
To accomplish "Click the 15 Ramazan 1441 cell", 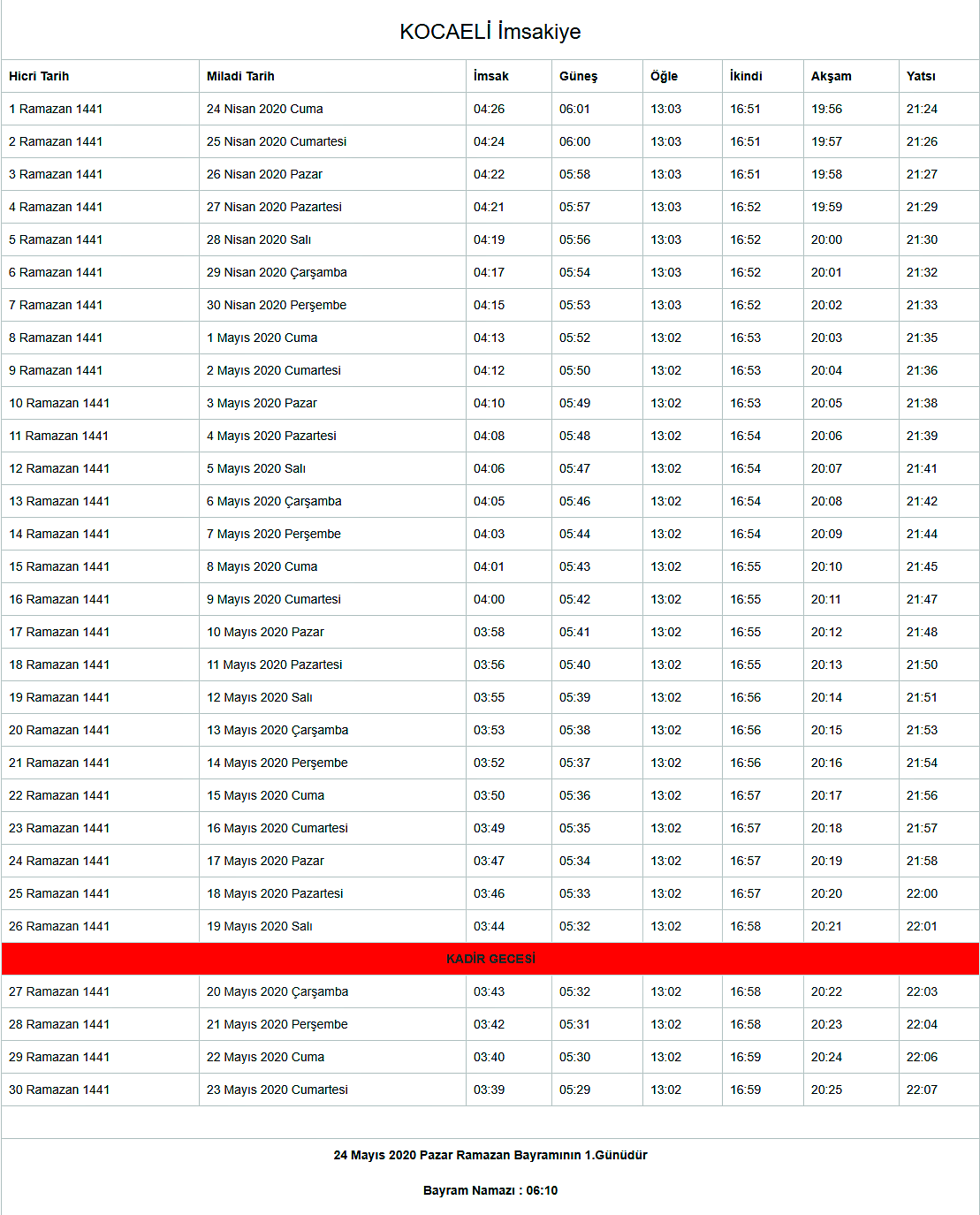I will tap(59, 566).
